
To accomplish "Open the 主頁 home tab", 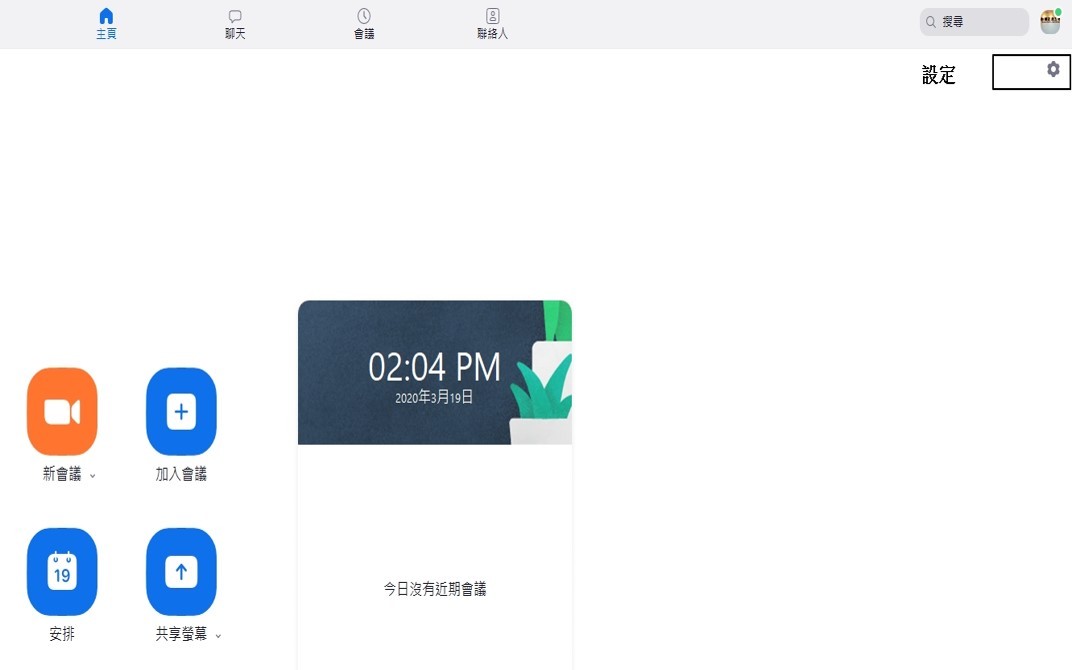I will (106, 24).
